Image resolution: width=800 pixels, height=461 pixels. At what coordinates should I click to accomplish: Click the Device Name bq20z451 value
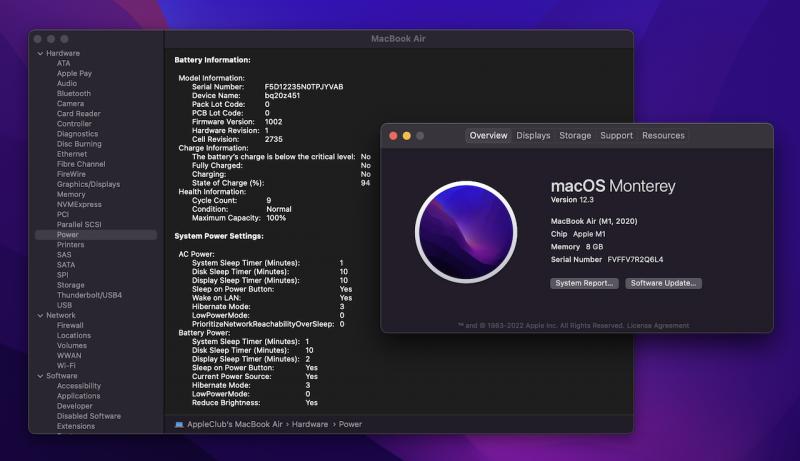pyautogui.click(x=282, y=96)
